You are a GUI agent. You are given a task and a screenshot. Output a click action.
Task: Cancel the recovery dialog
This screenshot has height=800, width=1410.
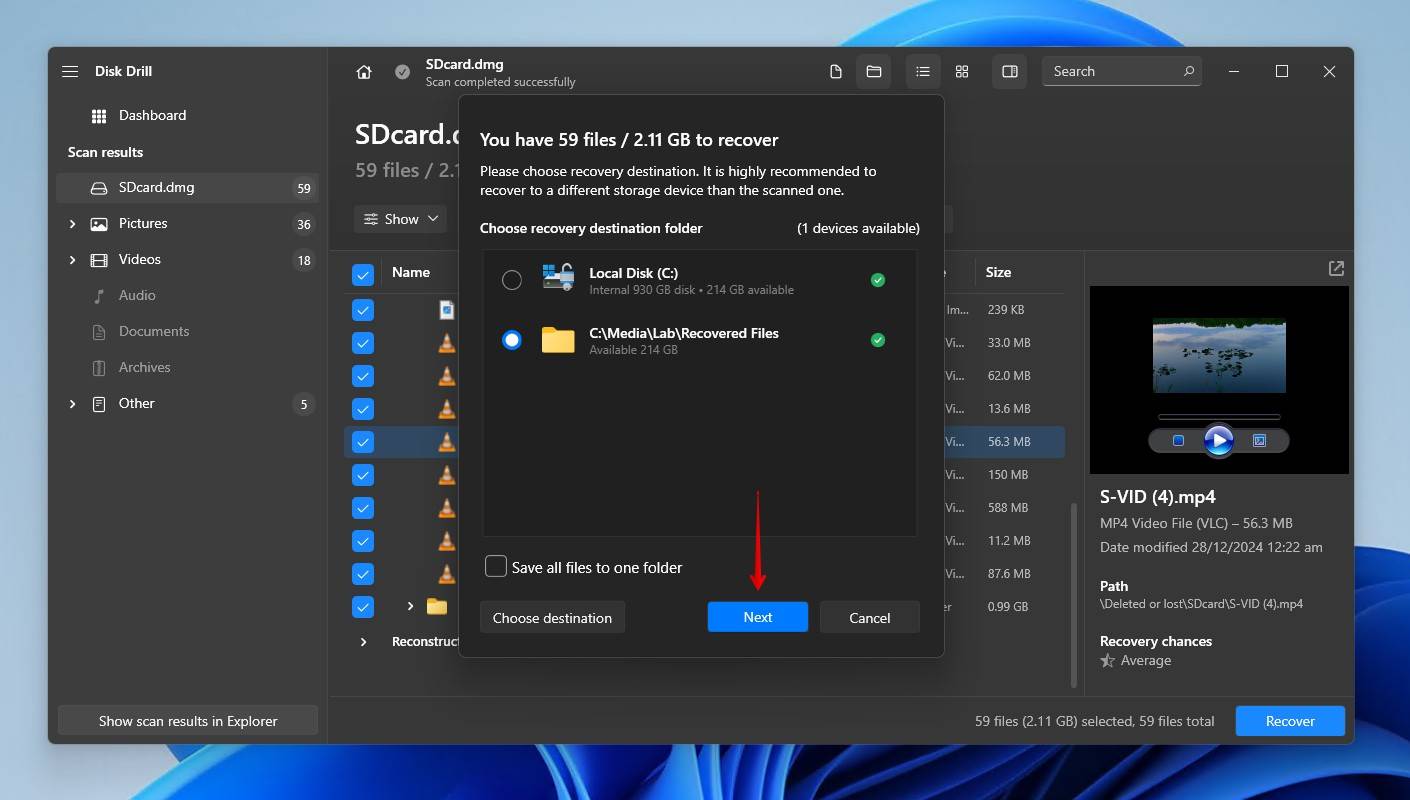(869, 617)
